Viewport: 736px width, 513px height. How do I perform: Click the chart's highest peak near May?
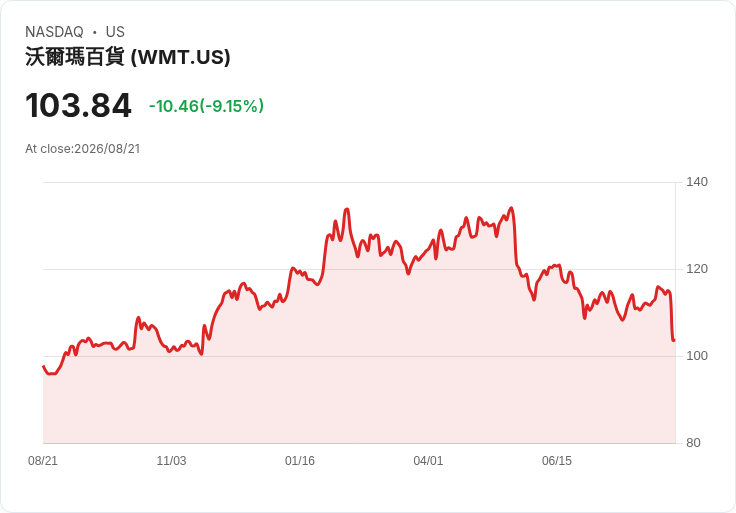click(x=511, y=207)
